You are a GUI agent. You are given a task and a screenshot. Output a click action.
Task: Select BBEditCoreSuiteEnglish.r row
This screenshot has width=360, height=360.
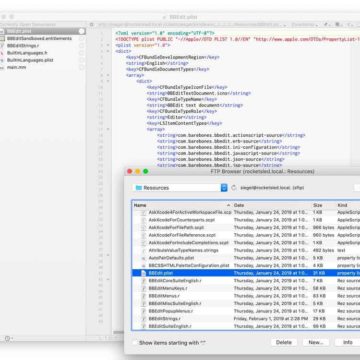(246, 281)
